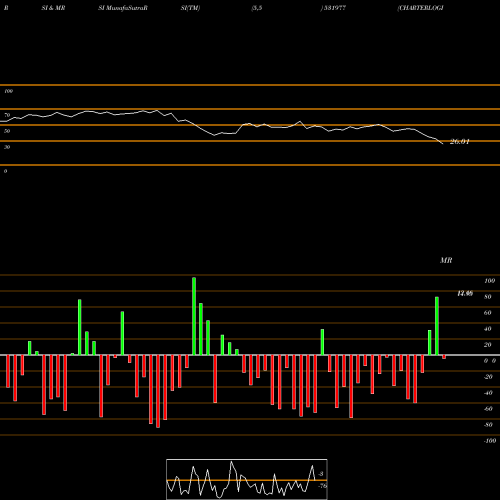Click the 40 label on MR axis
This screenshot has width=500, height=500.
point(488,329)
